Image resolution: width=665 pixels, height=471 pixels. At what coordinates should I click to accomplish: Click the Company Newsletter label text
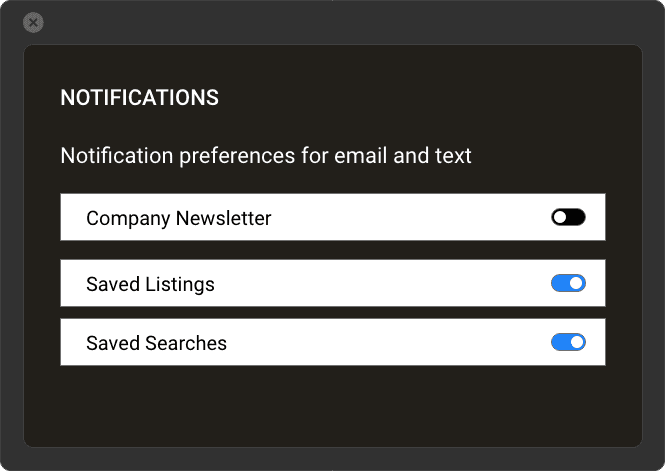click(178, 218)
